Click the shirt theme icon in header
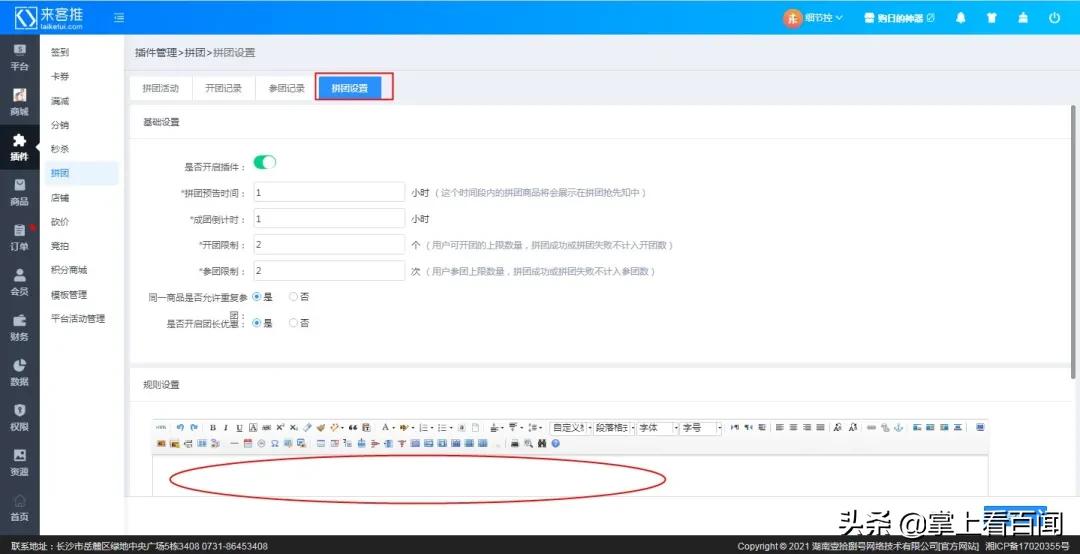Viewport: 1080px width, 554px height. [991, 18]
